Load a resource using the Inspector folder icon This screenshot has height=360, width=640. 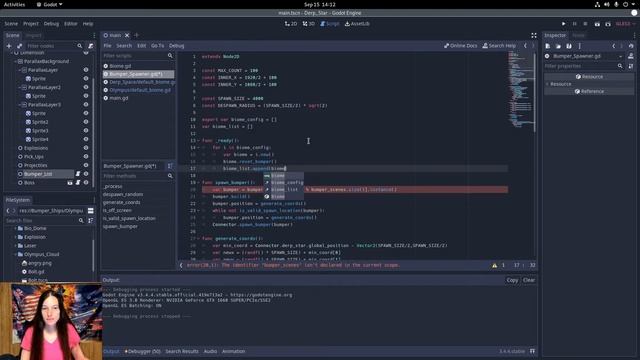click(x=558, y=46)
